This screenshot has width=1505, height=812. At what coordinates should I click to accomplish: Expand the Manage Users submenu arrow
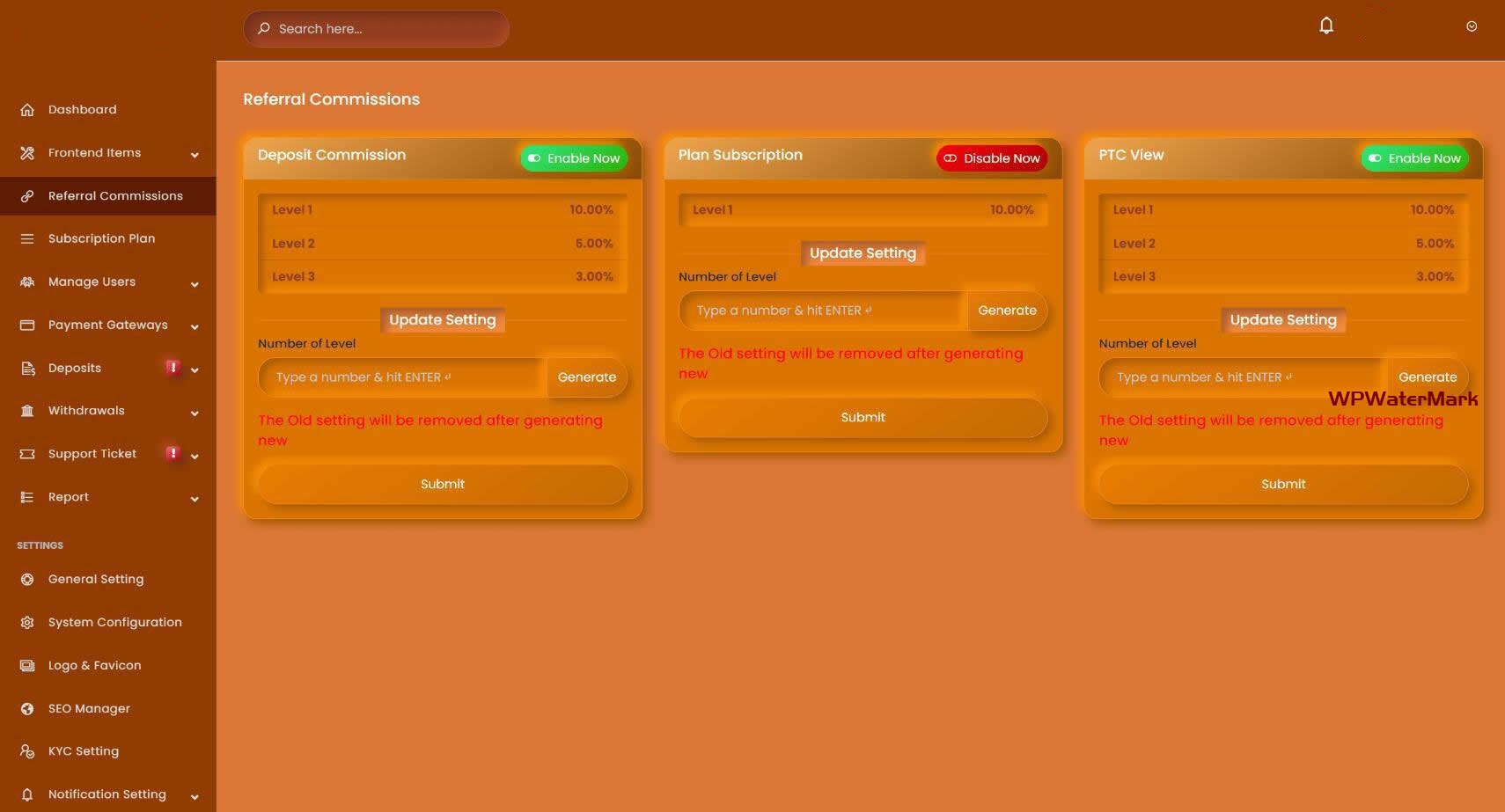pos(195,284)
